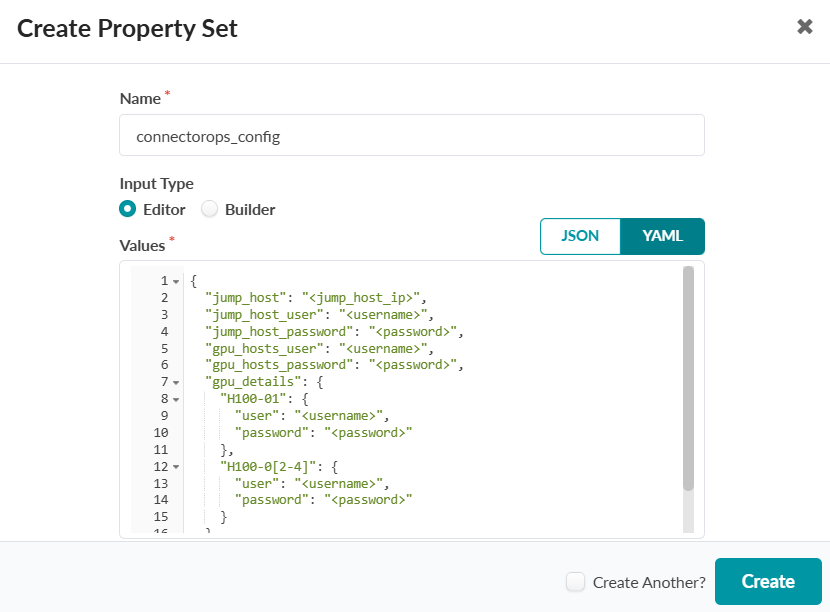
Task: Select the Editor input type
Action: (x=128, y=210)
